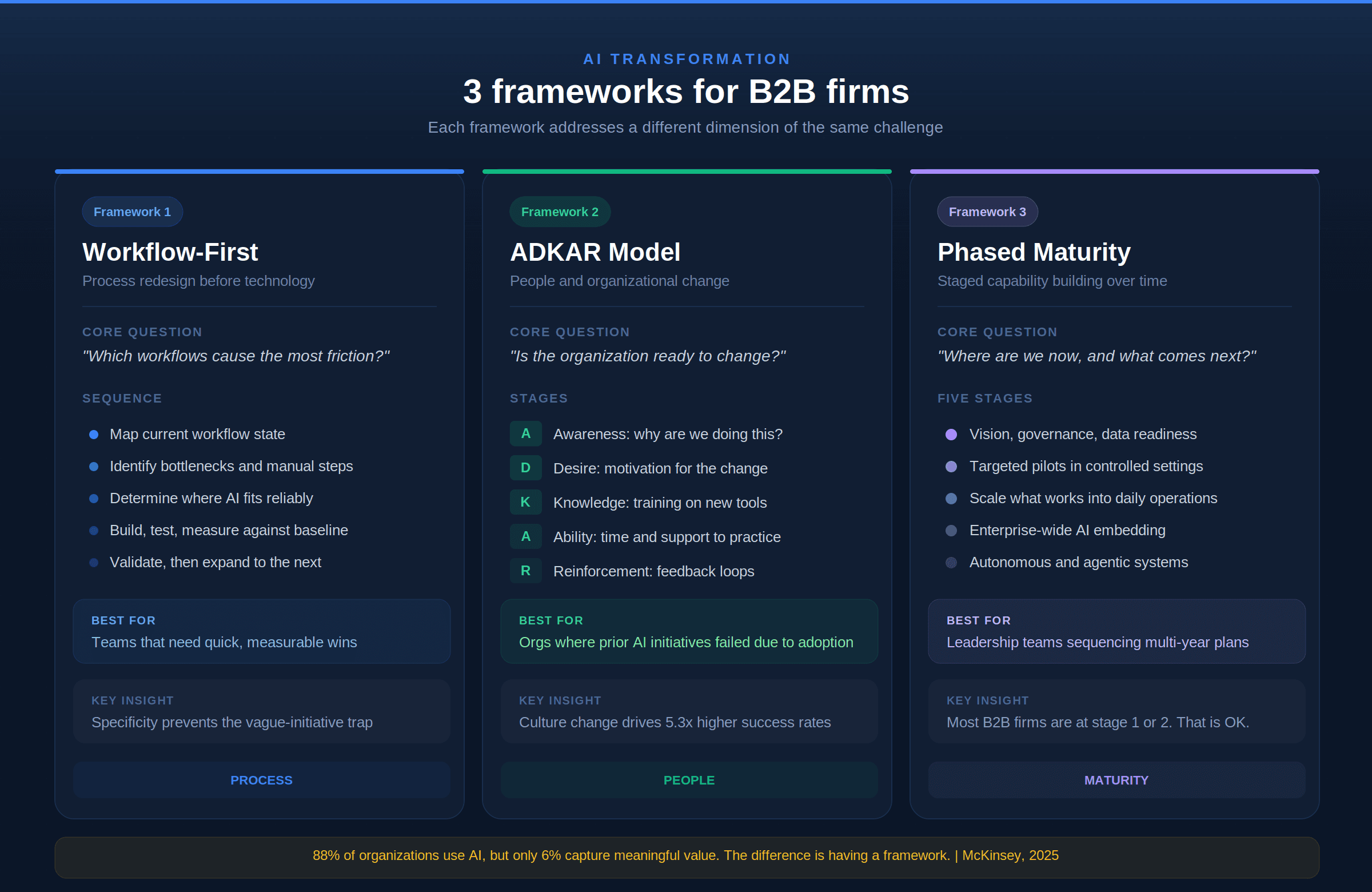Toggle the bullet beside 'Validate, then expand to the next'
Image resolution: width=1372 pixels, height=892 pixels.
(94, 563)
